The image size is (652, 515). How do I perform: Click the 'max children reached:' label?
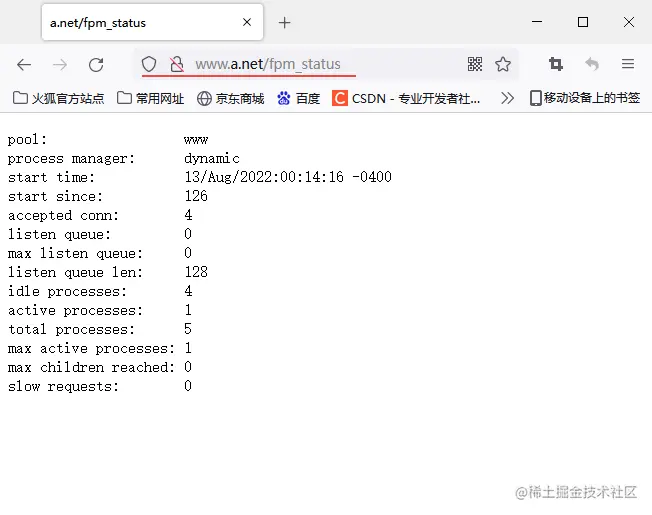[x=91, y=367]
